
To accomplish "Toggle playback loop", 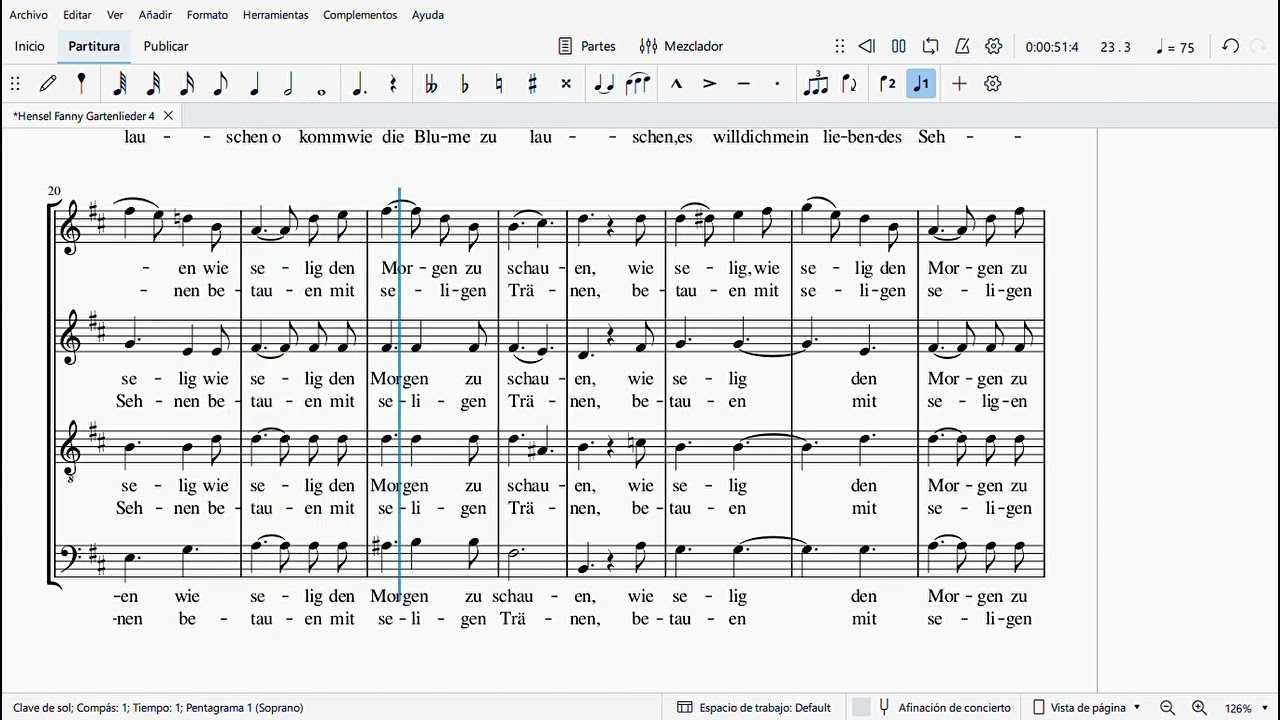I will [x=931, y=46].
